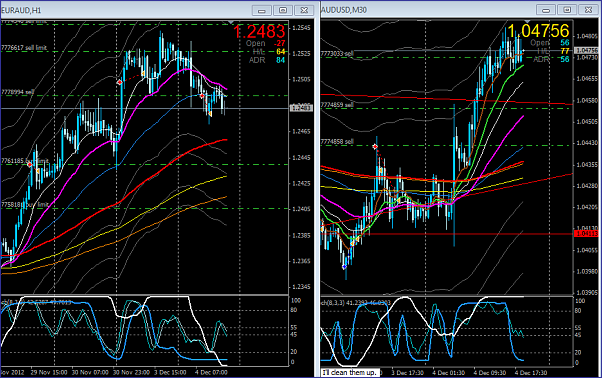
Task: Minimize the AUDUSD,M30 chart window
Action: click(x=546, y=10)
